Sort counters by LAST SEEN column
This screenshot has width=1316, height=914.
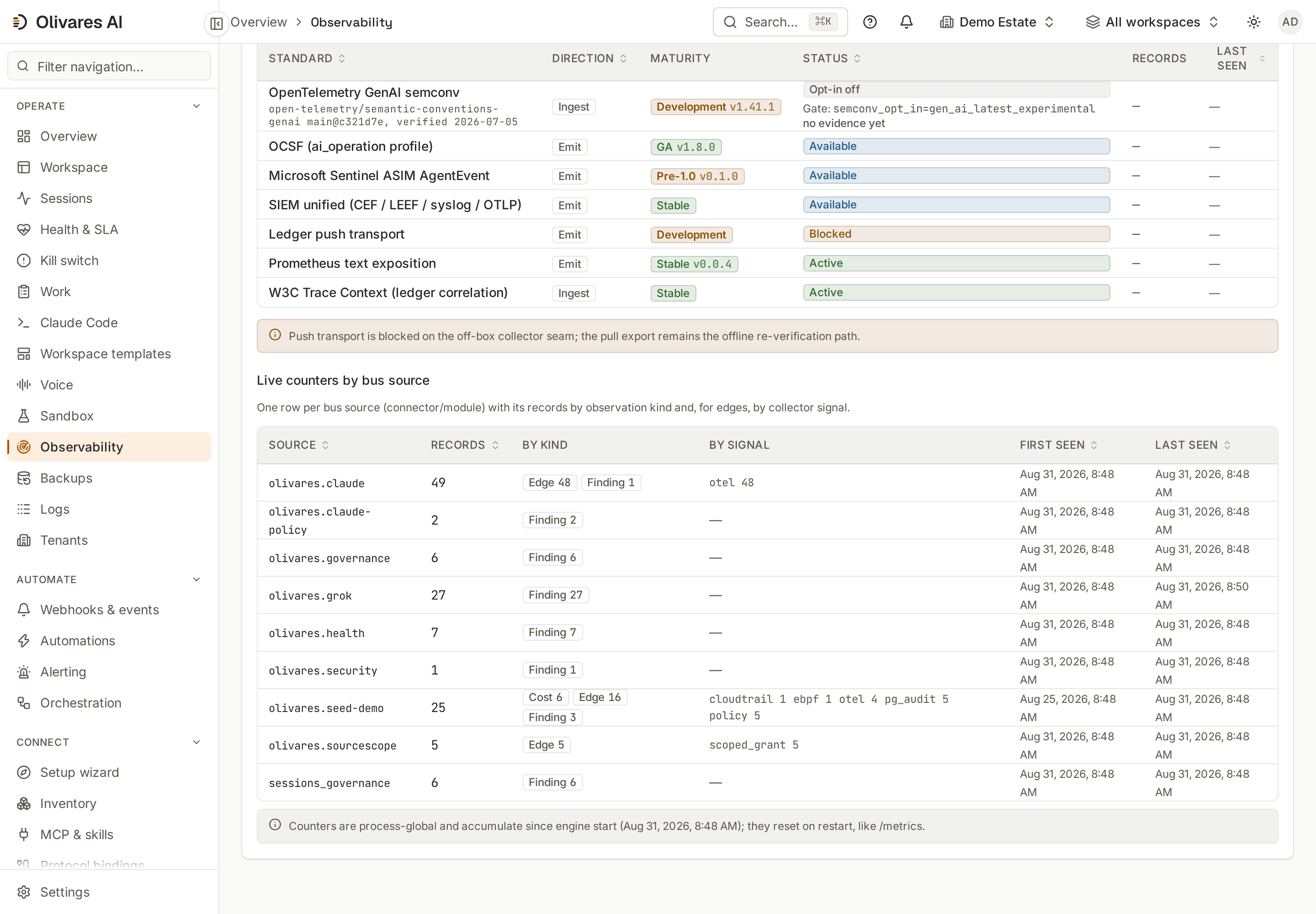[1192, 445]
